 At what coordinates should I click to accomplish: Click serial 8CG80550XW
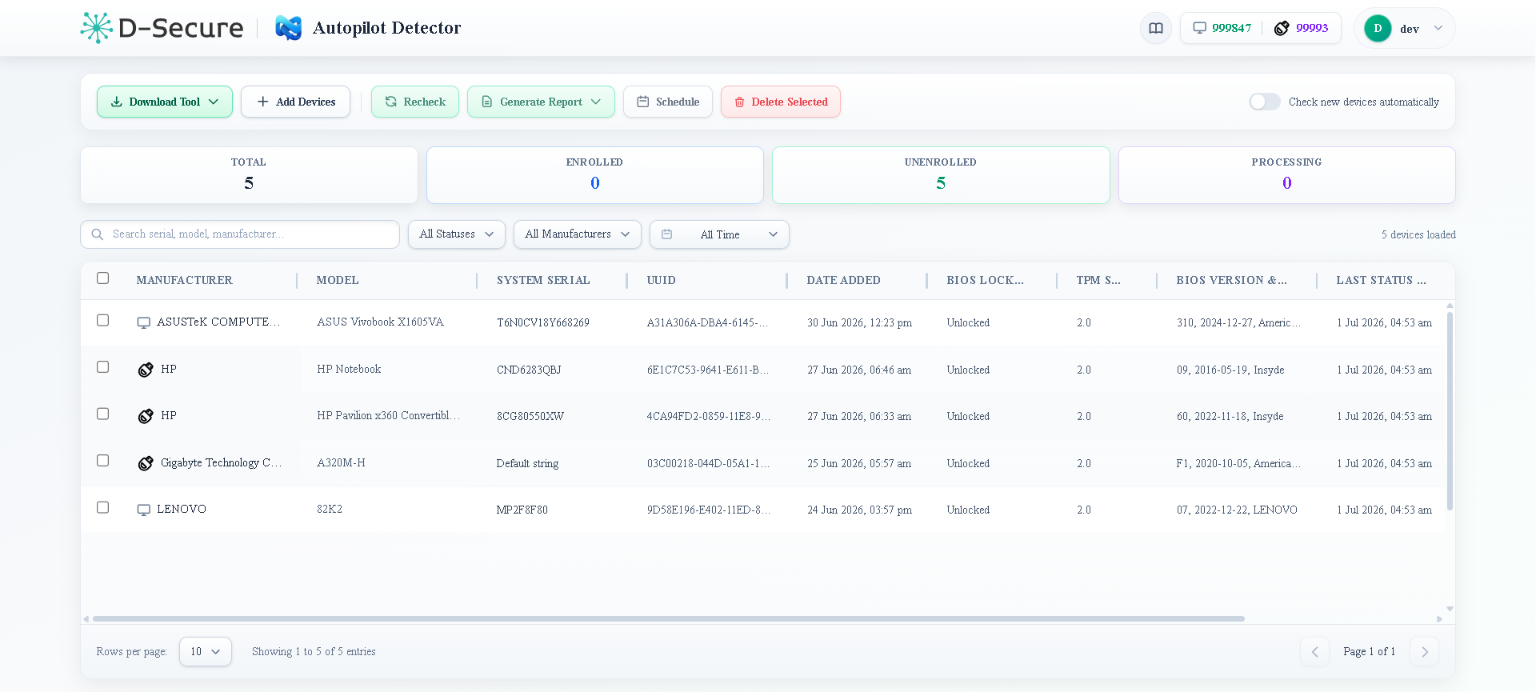[x=530, y=416]
